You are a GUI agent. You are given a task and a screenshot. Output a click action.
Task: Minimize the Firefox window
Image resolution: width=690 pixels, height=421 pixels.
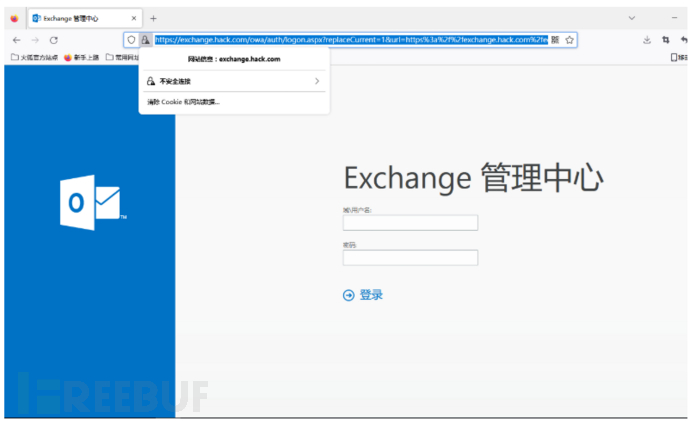[674, 18]
